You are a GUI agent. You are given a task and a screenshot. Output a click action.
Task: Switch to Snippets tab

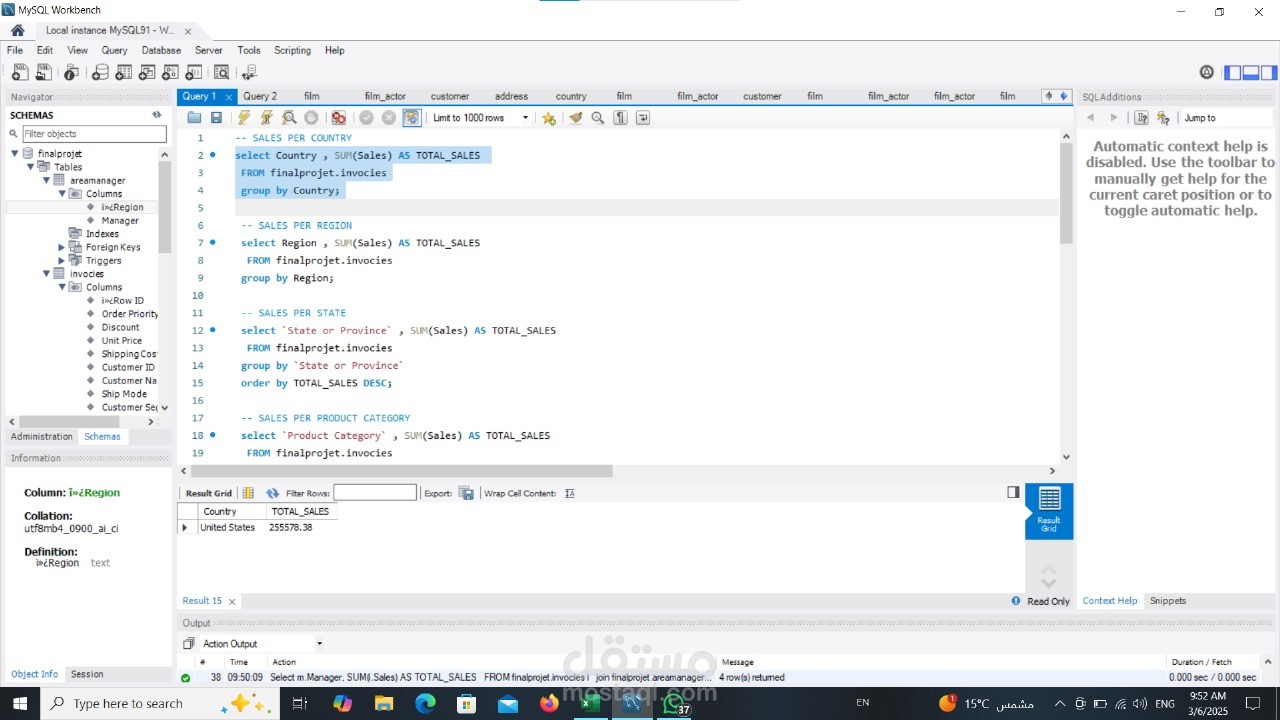[x=1168, y=601]
